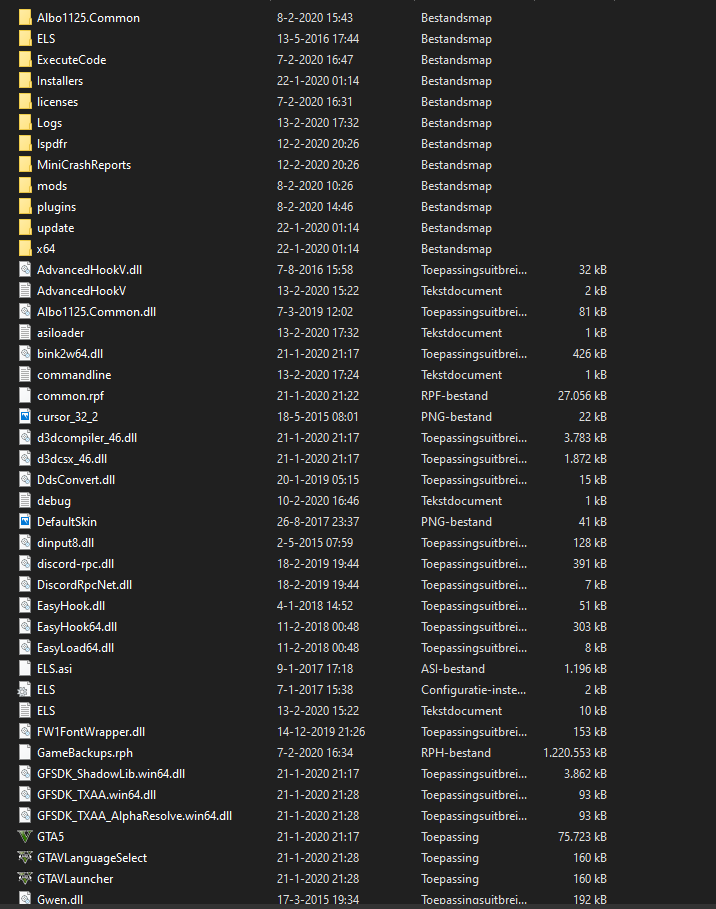Click the cursor_32_2 PNG file icon
The width and height of the screenshot is (716, 909).
25,417
